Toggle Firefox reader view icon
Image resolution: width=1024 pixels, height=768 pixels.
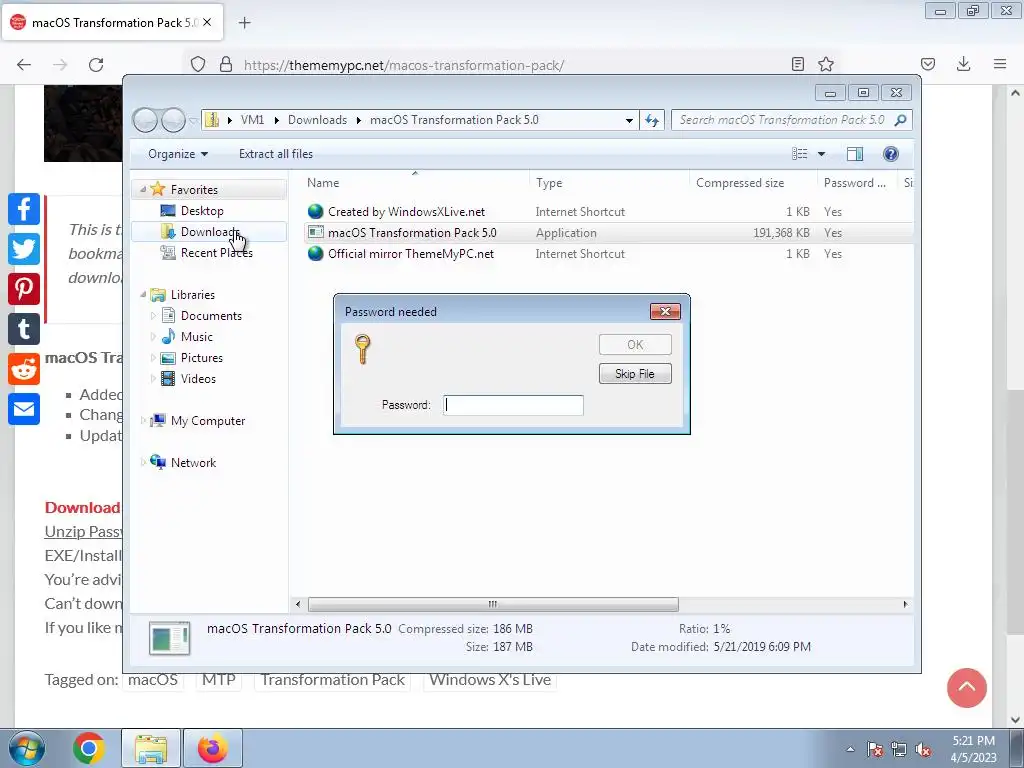point(797,64)
